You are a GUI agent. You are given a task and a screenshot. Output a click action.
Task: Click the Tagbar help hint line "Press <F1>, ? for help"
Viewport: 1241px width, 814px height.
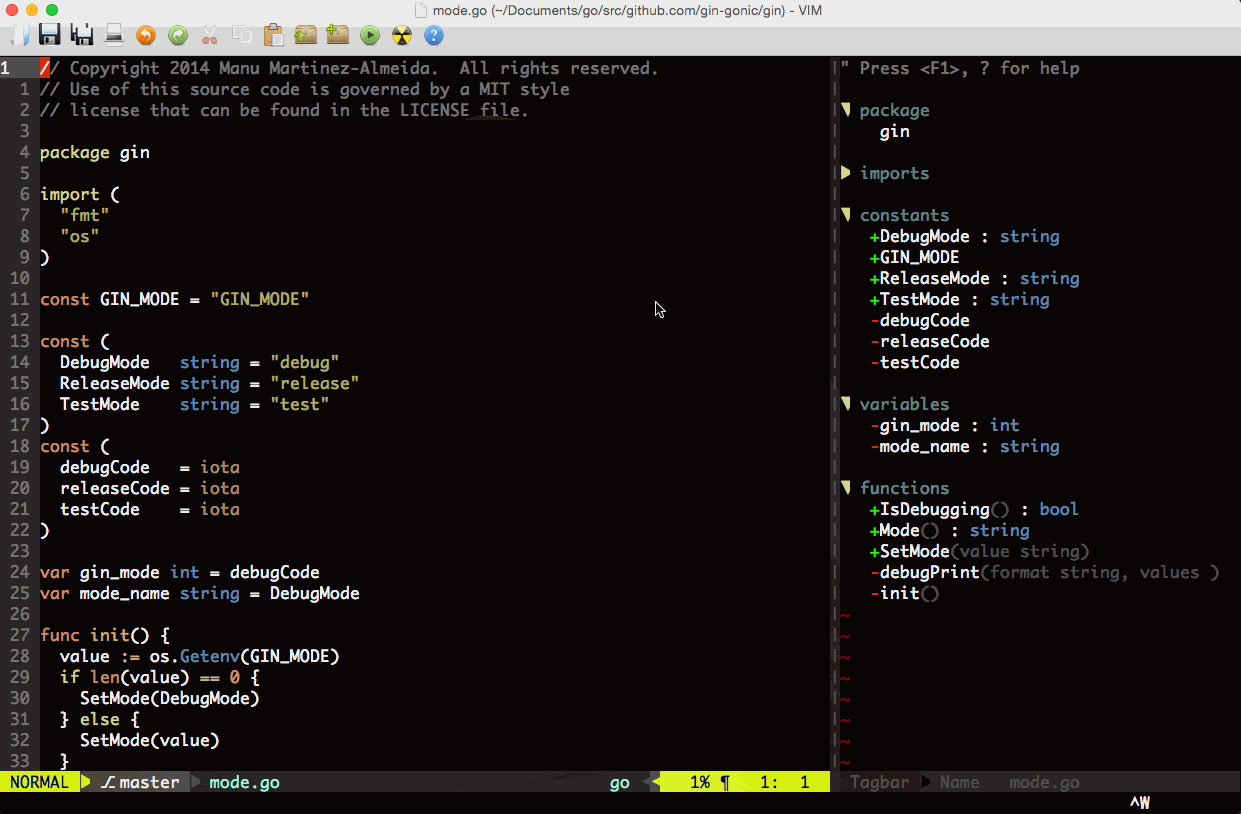pos(960,68)
